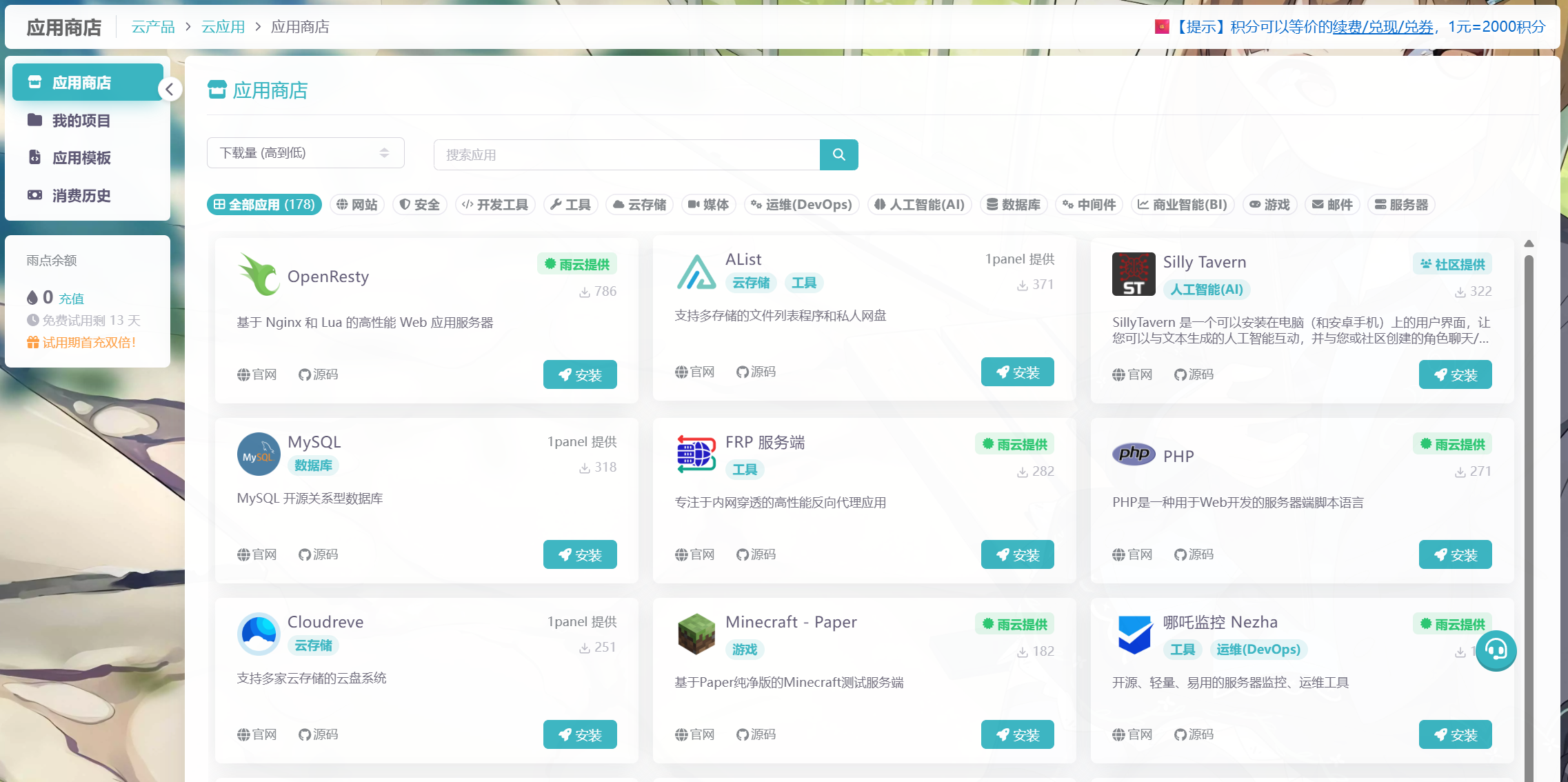Filter apps by 云存储 category chip
The height and width of the screenshot is (782, 1568).
pyautogui.click(x=639, y=205)
